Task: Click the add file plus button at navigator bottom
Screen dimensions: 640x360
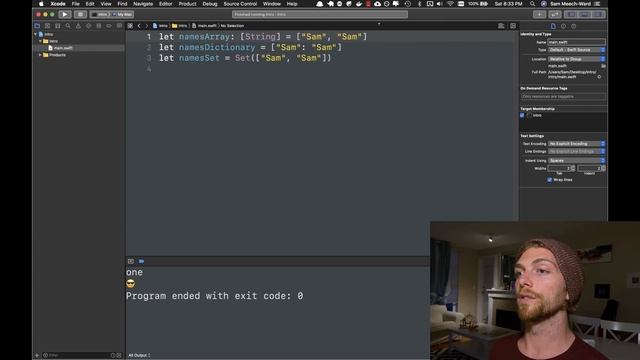Action: tap(37, 356)
